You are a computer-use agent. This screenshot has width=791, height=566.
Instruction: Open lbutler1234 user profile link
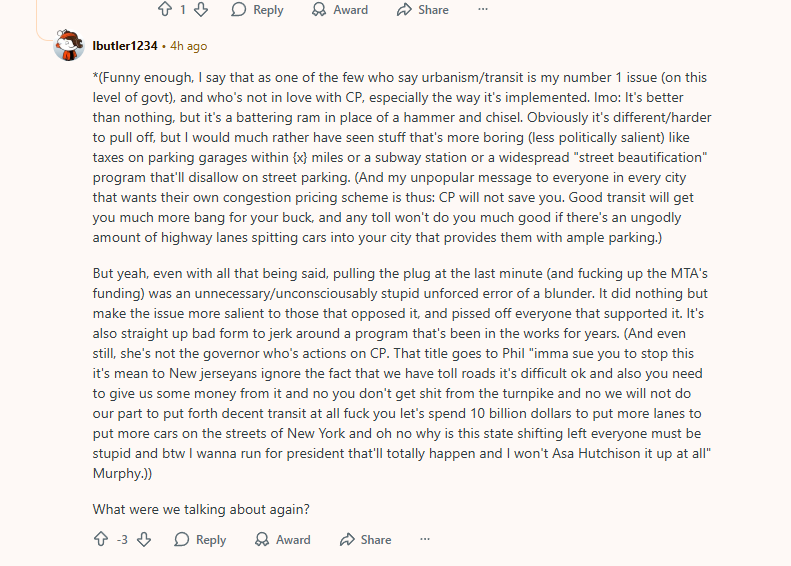tap(125, 46)
